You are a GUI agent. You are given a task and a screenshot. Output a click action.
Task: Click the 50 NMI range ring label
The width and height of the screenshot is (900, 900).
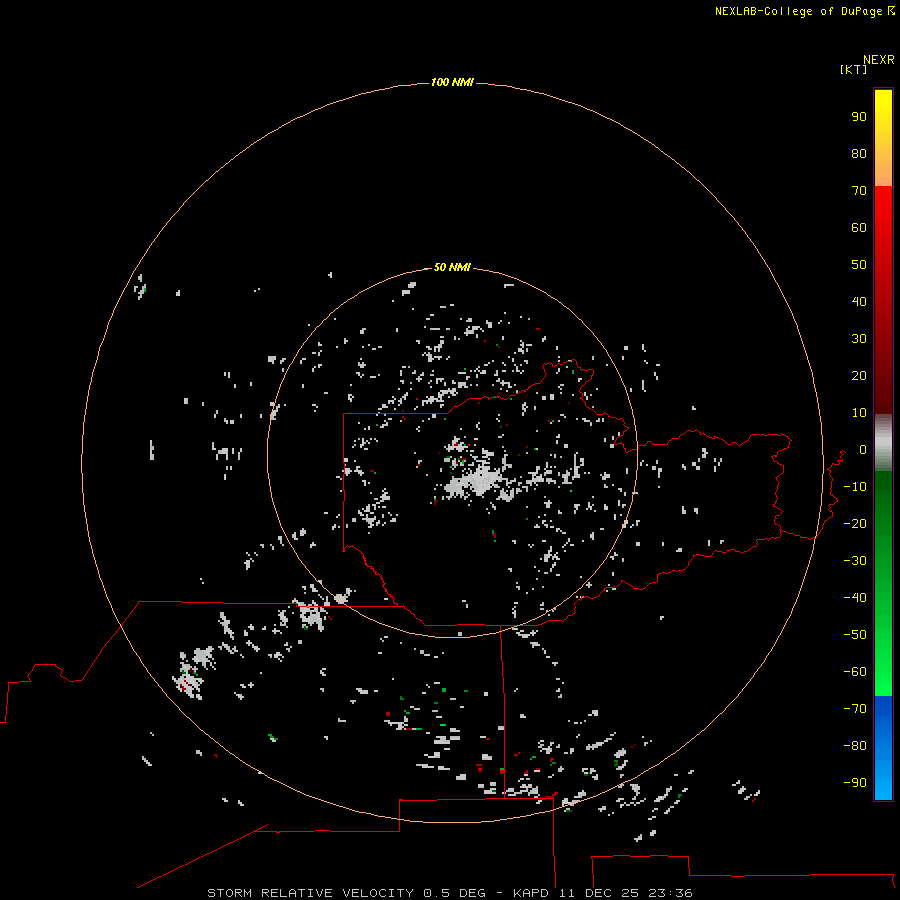[452, 267]
